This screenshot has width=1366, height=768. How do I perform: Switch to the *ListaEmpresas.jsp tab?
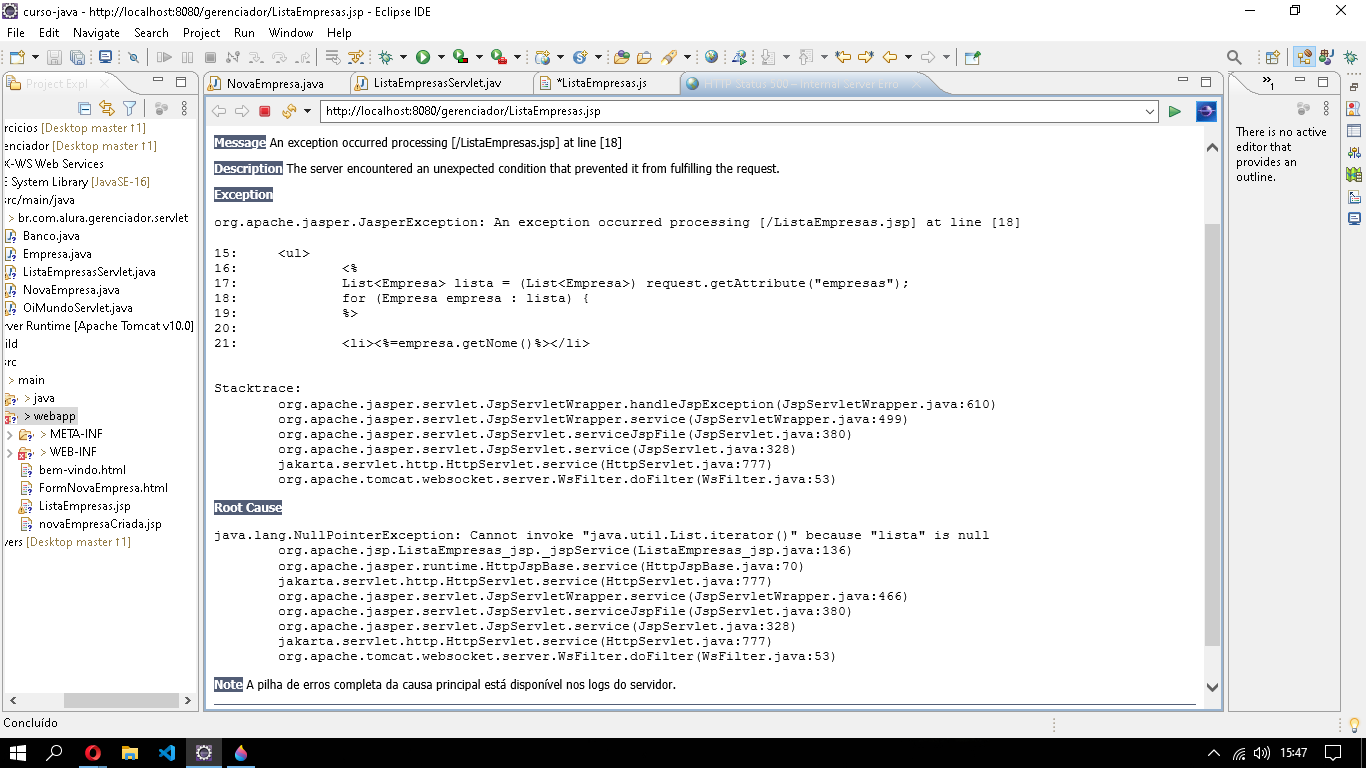(602, 83)
